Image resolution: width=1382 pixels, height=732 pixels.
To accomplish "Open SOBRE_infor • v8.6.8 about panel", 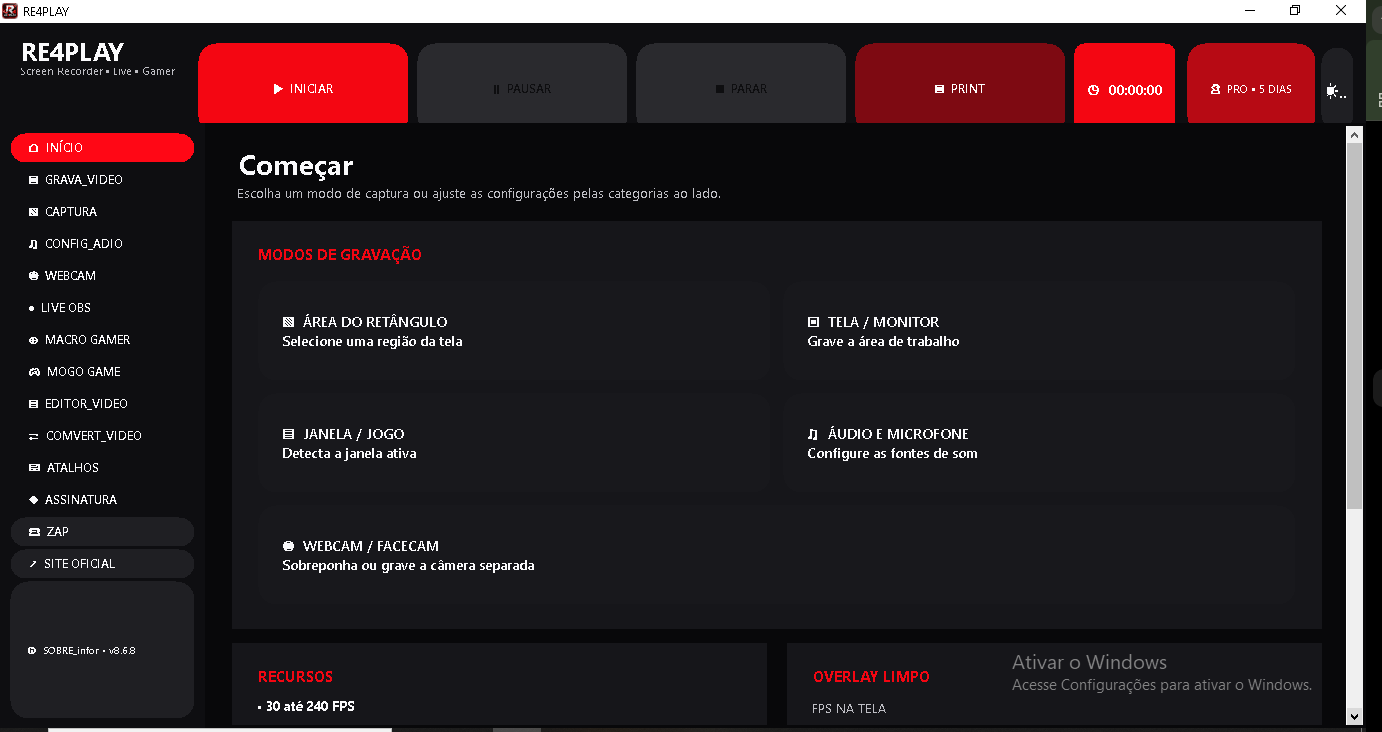I will coord(102,650).
